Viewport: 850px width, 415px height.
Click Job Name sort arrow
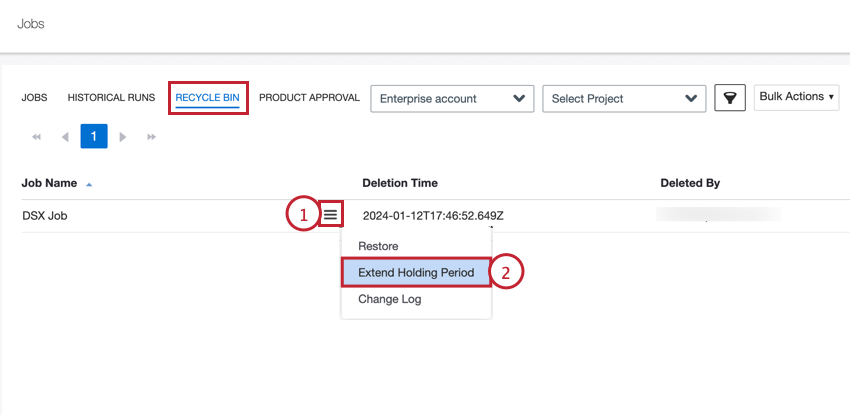89,184
